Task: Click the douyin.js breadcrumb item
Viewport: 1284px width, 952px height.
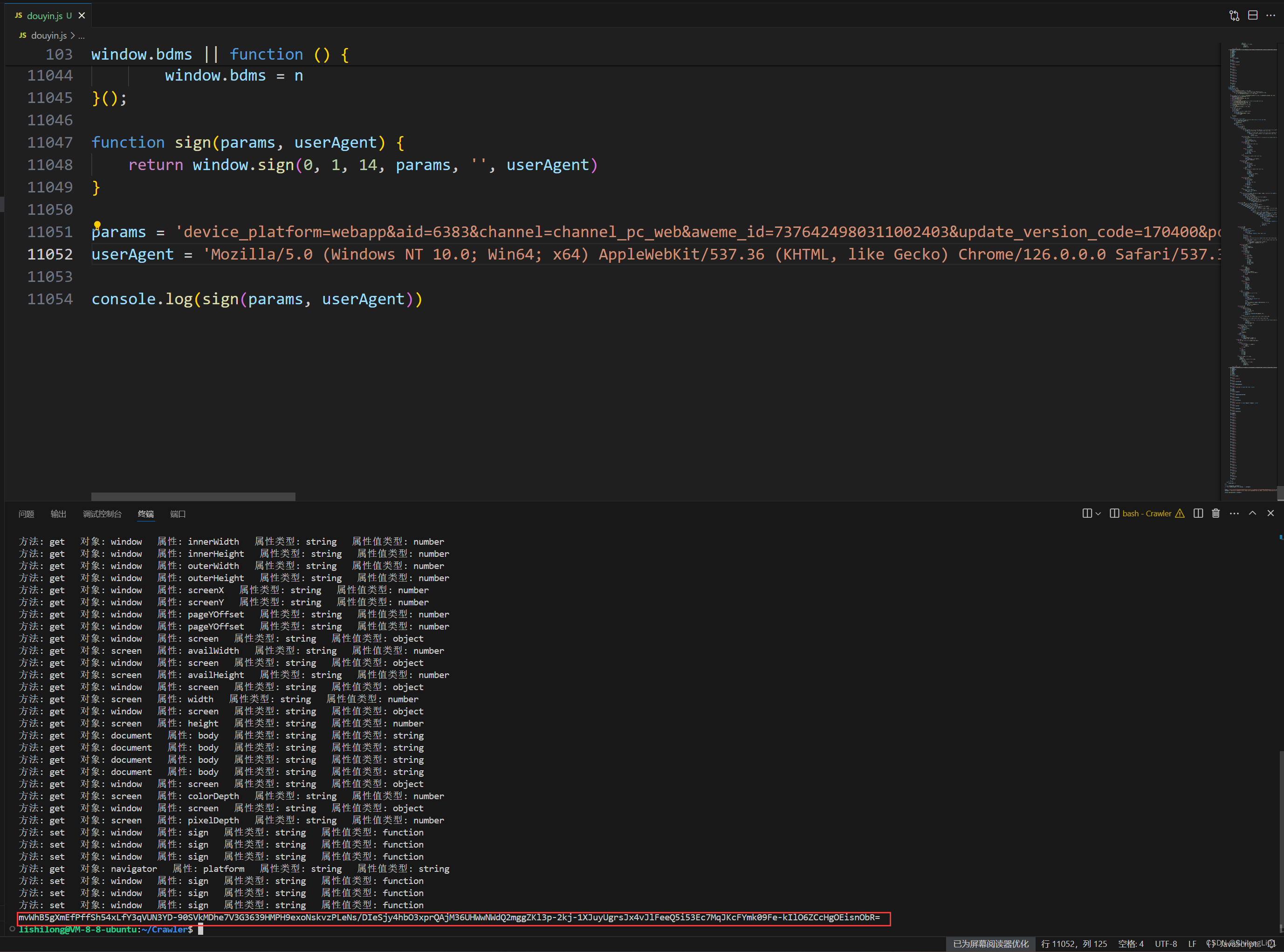Action: tap(48, 35)
